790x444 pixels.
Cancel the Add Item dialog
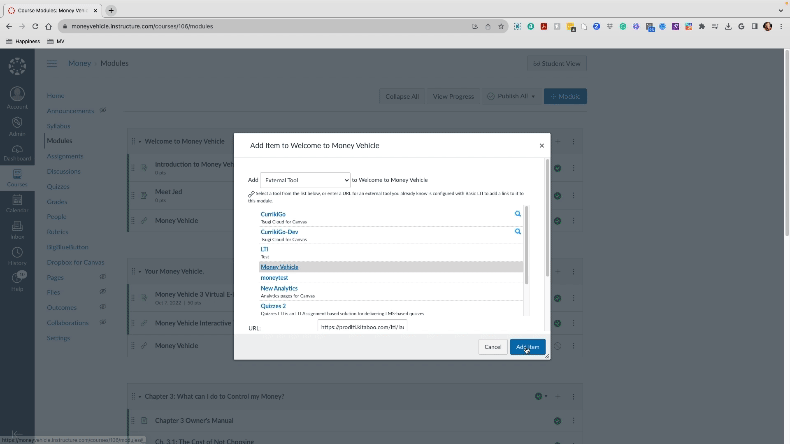pyautogui.click(x=492, y=347)
